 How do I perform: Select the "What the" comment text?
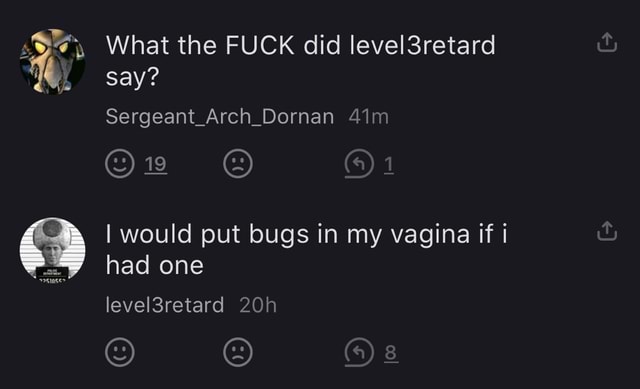pos(301,60)
